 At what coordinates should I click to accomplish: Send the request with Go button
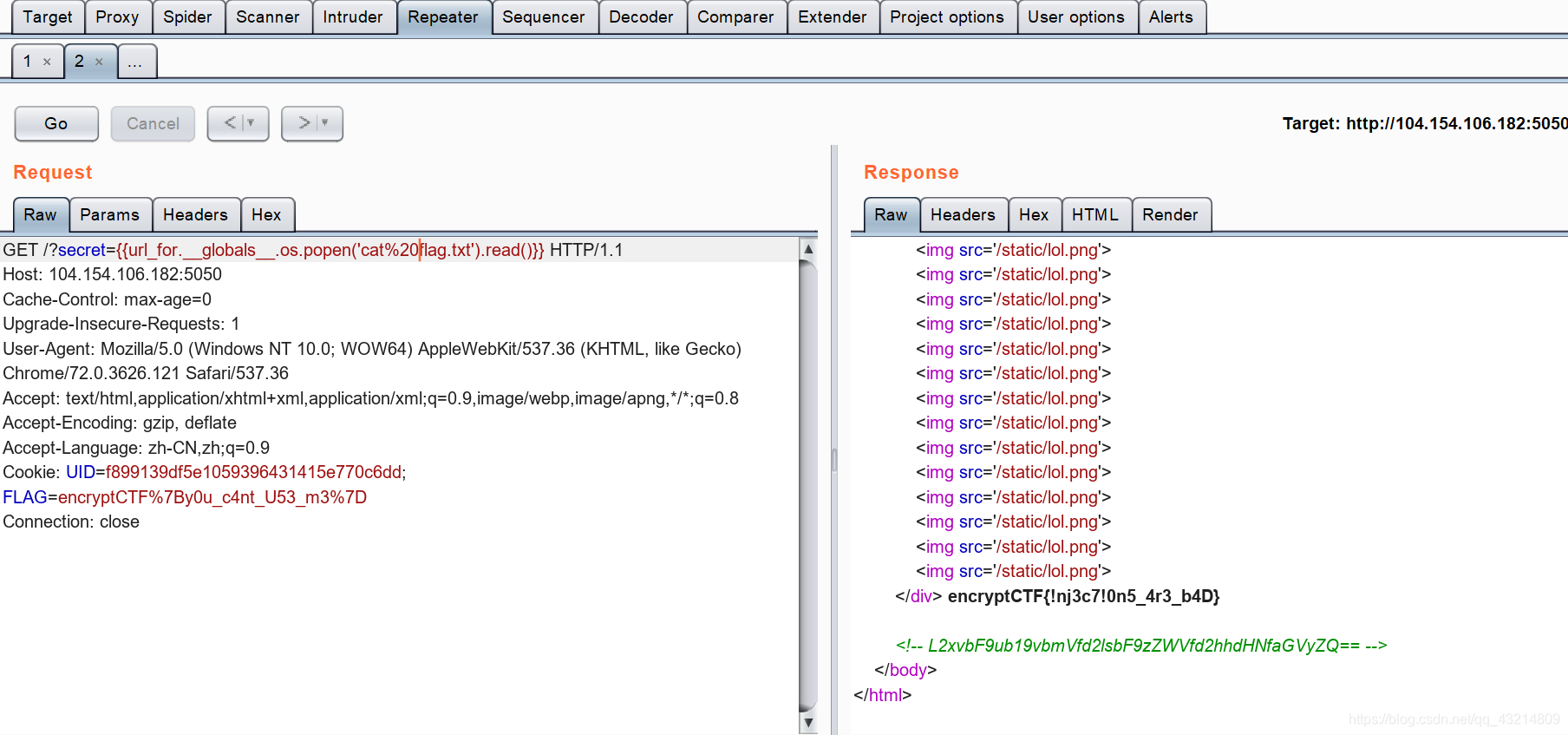coord(56,123)
